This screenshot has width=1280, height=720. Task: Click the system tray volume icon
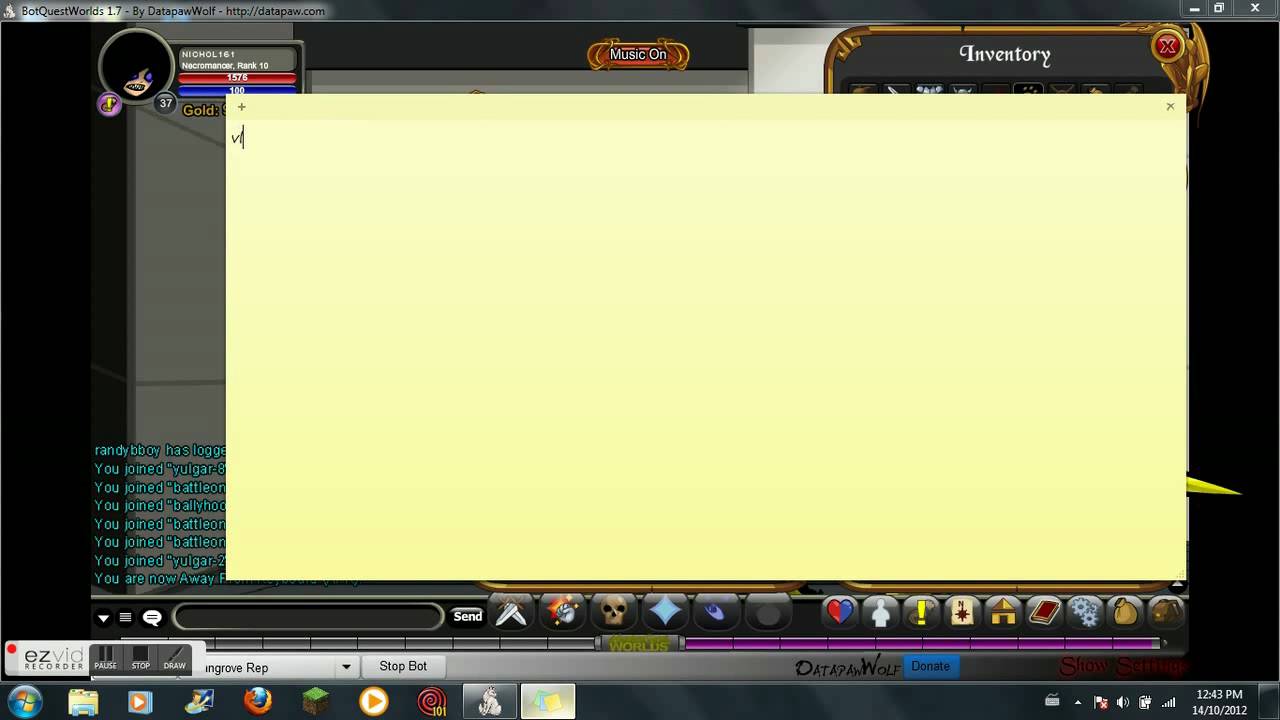1123,702
